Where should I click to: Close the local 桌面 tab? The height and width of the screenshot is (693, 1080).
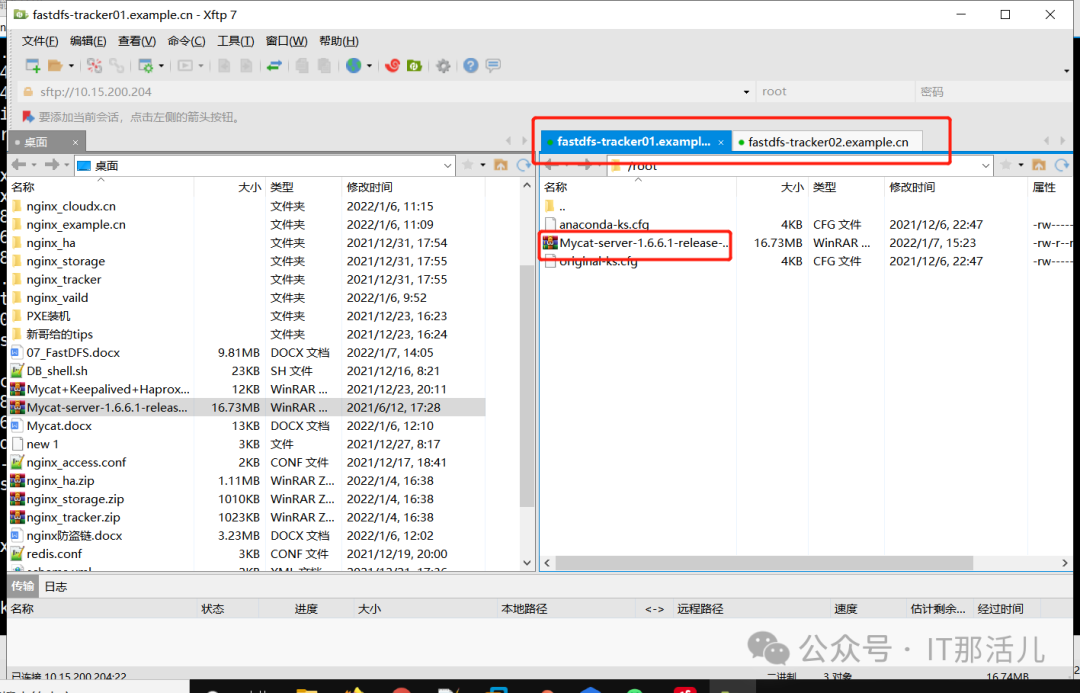(x=75, y=143)
